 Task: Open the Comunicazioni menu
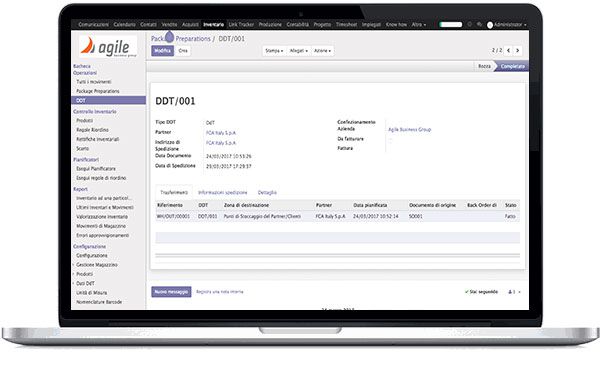93,25
